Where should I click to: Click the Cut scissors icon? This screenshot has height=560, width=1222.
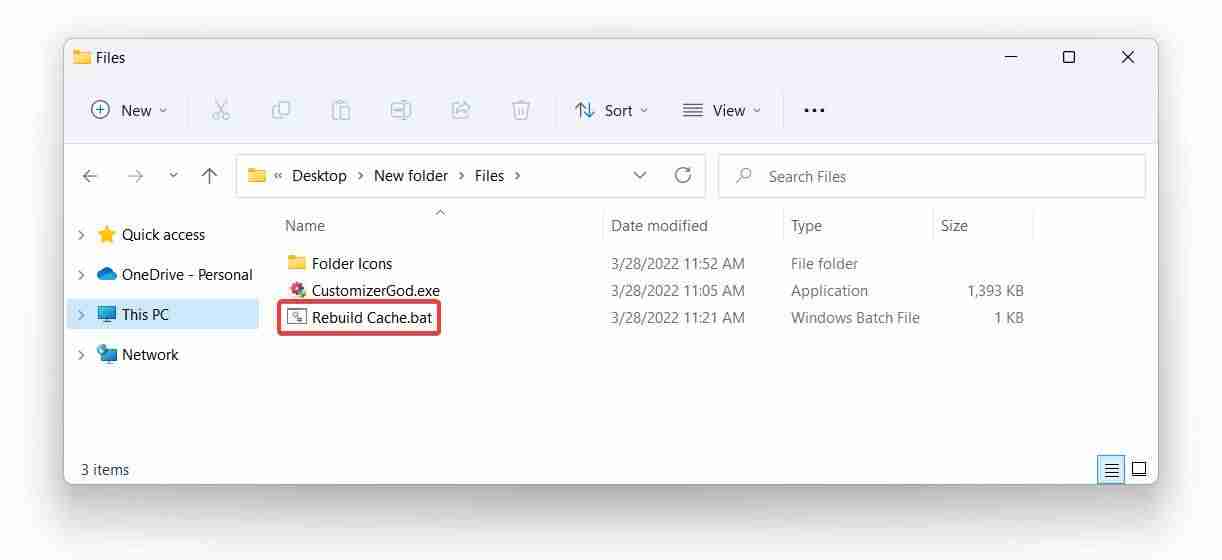(221, 110)
